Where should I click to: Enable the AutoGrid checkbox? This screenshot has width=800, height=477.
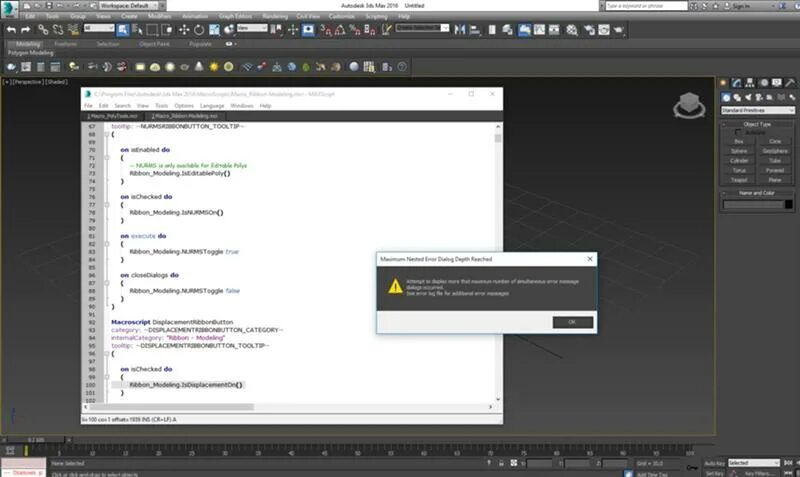click(738, 132)
